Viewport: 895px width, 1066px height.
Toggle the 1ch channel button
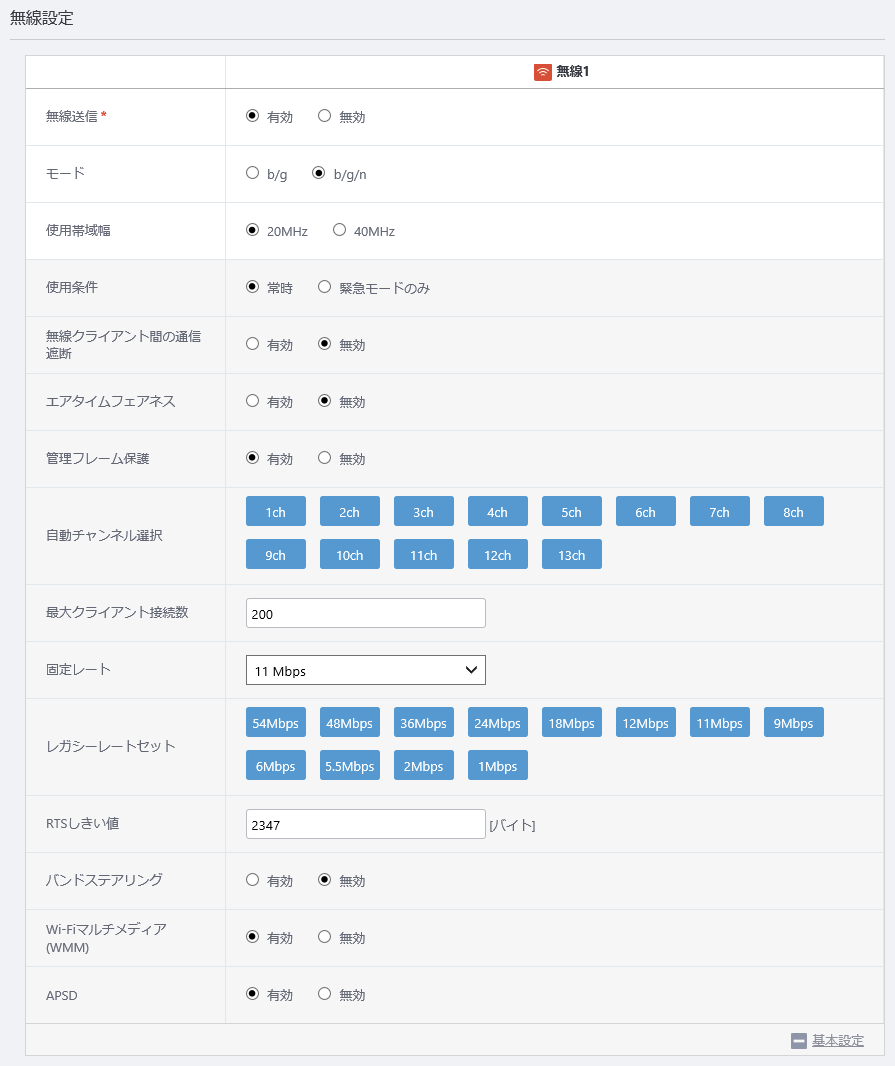tap(275, 511)
